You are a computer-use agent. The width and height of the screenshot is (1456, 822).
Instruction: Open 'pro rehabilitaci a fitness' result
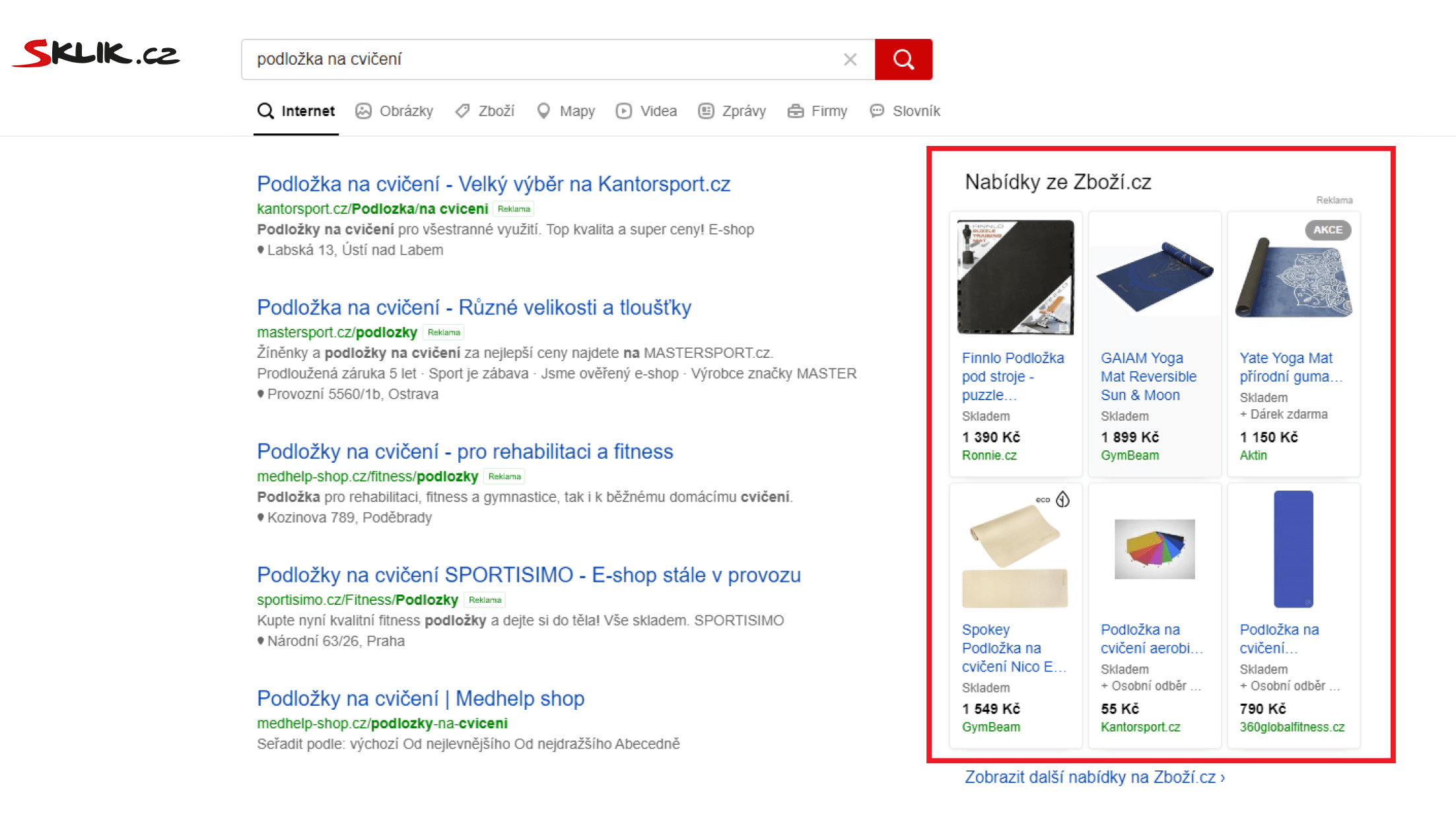(x=465, y=451)
